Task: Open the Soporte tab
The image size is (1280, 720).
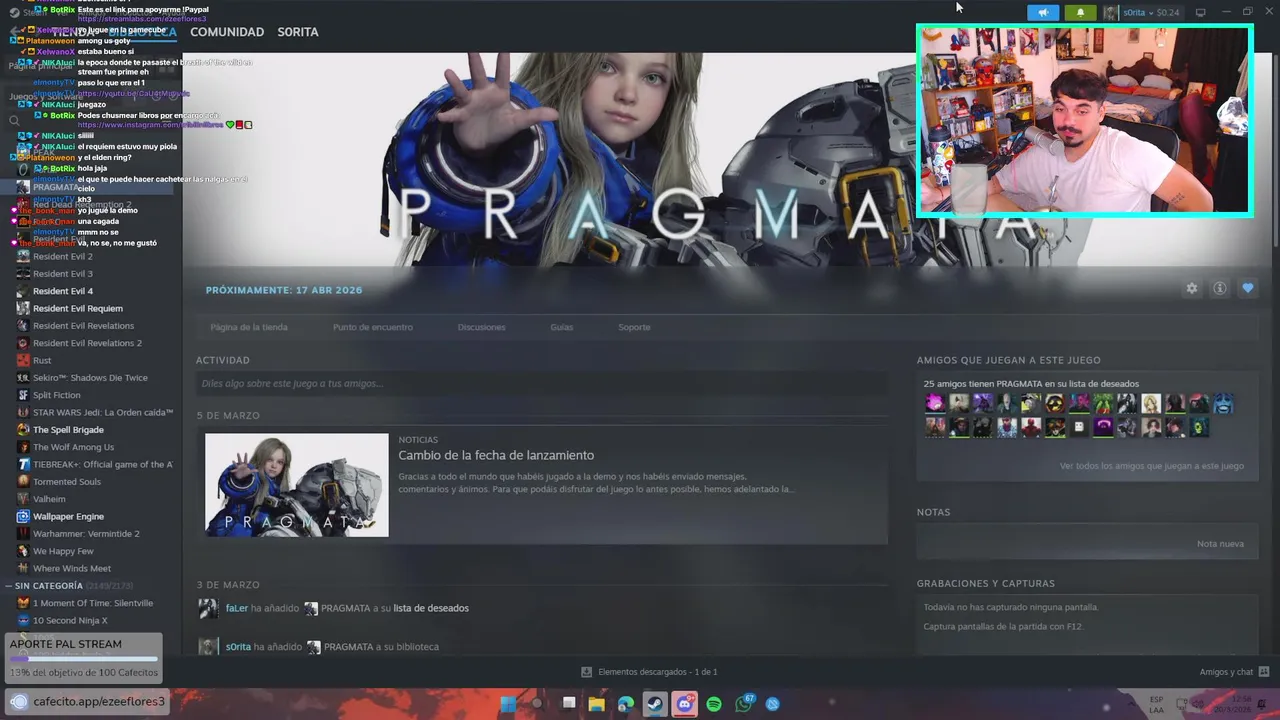Action: point(634,327)
